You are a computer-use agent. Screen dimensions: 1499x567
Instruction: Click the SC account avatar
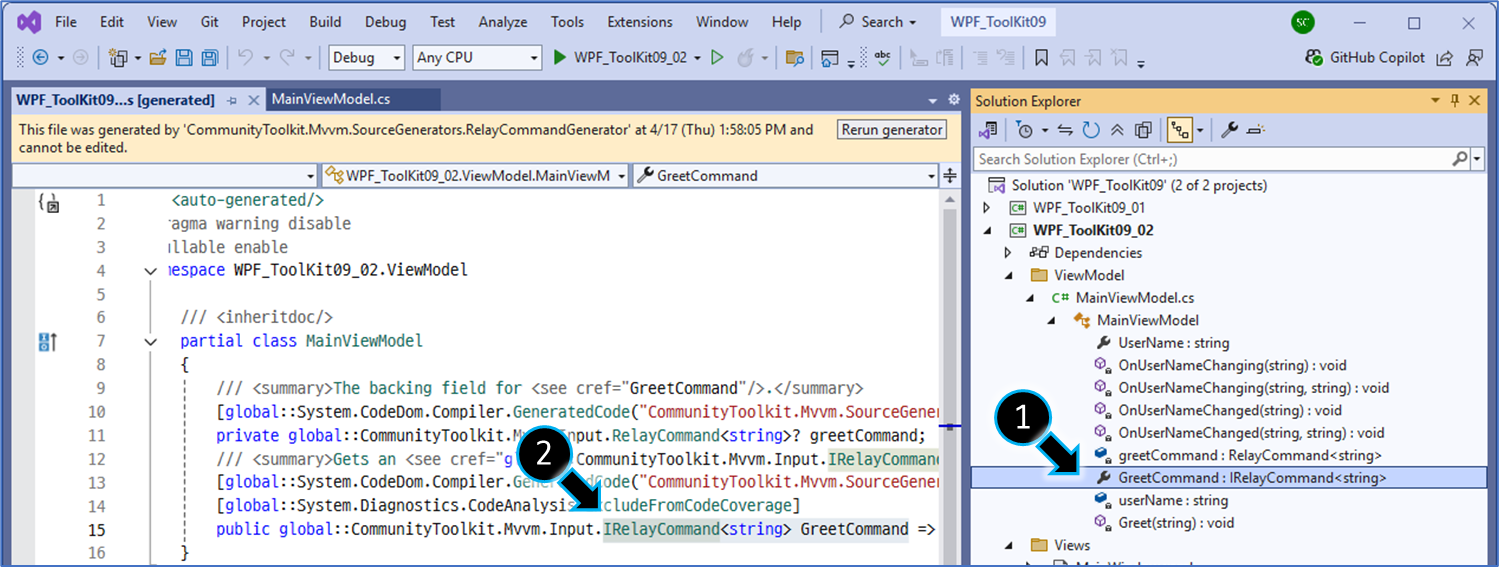[x=1302, y=22]
